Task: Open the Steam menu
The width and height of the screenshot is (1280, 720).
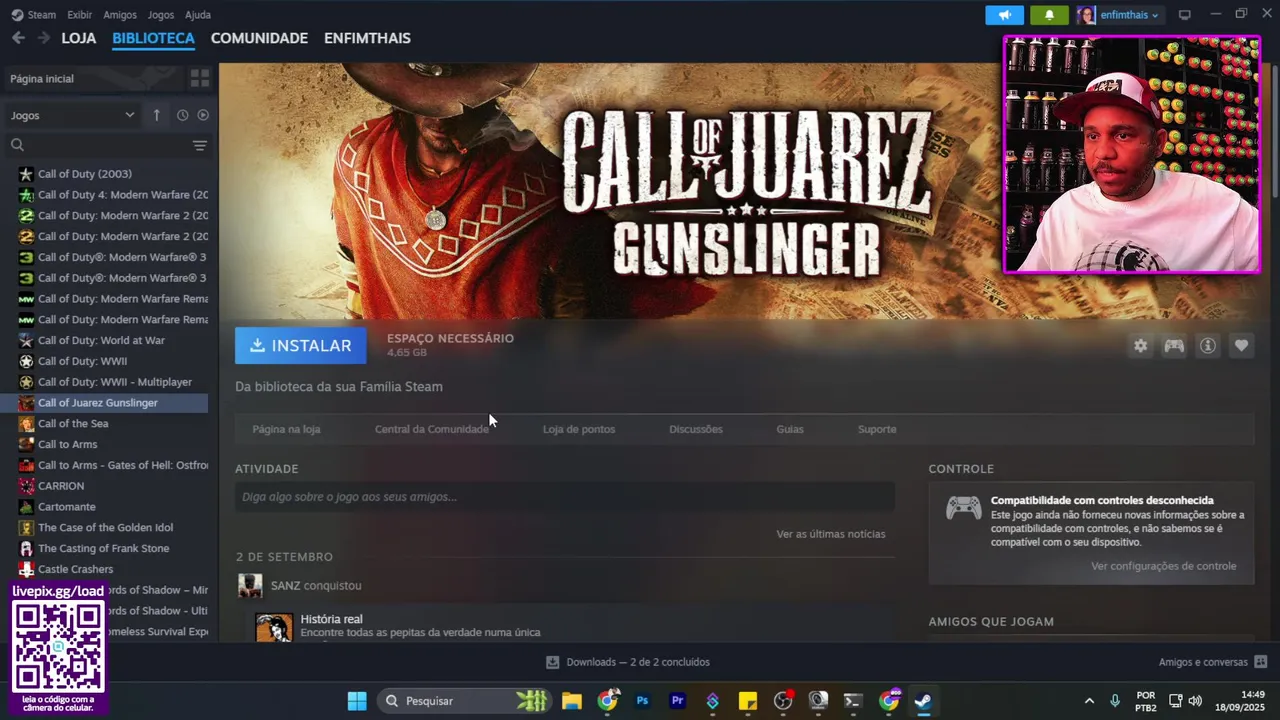Action: point(33,15)
